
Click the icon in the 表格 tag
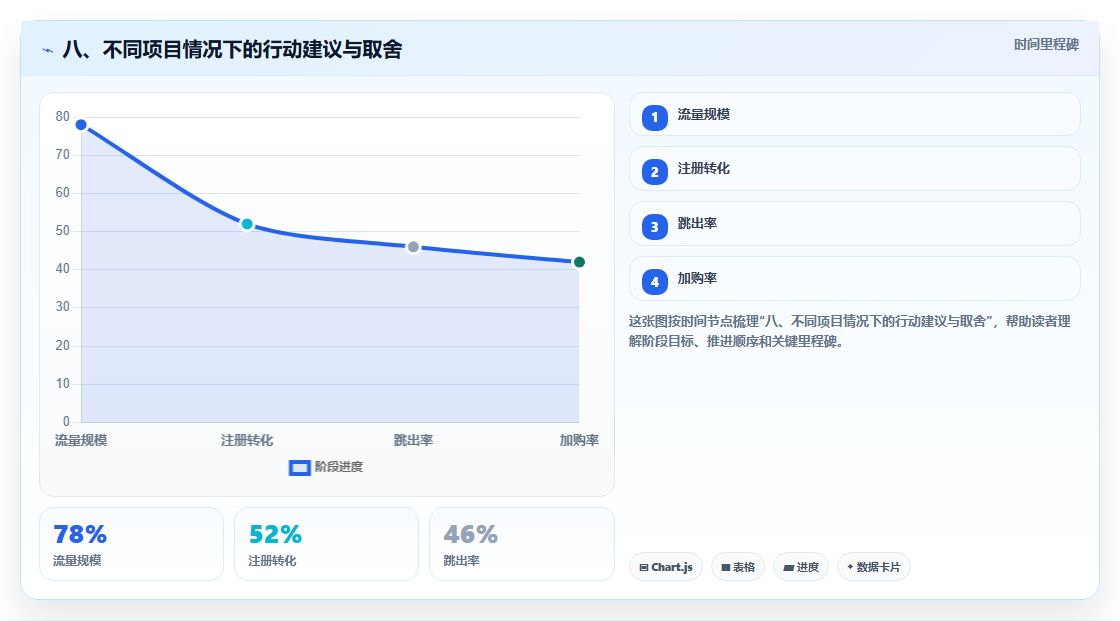(x=726, y=567)
